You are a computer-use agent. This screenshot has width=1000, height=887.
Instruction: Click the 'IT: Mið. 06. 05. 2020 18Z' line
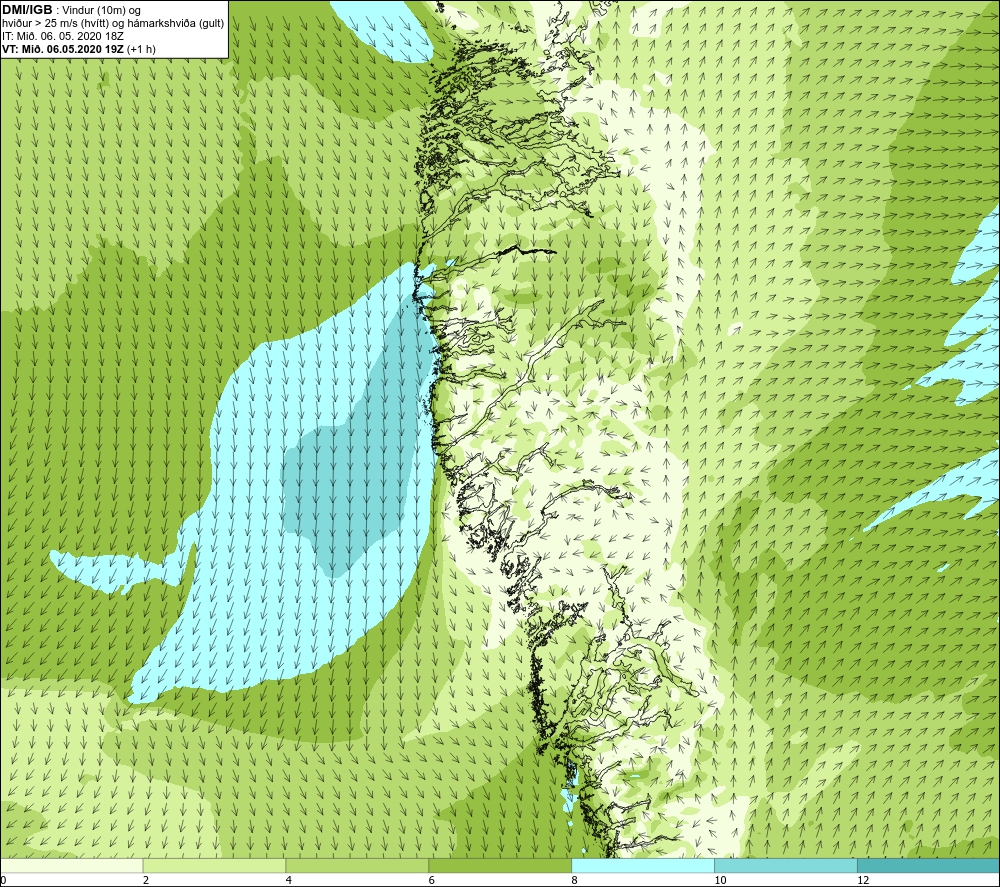62,36
